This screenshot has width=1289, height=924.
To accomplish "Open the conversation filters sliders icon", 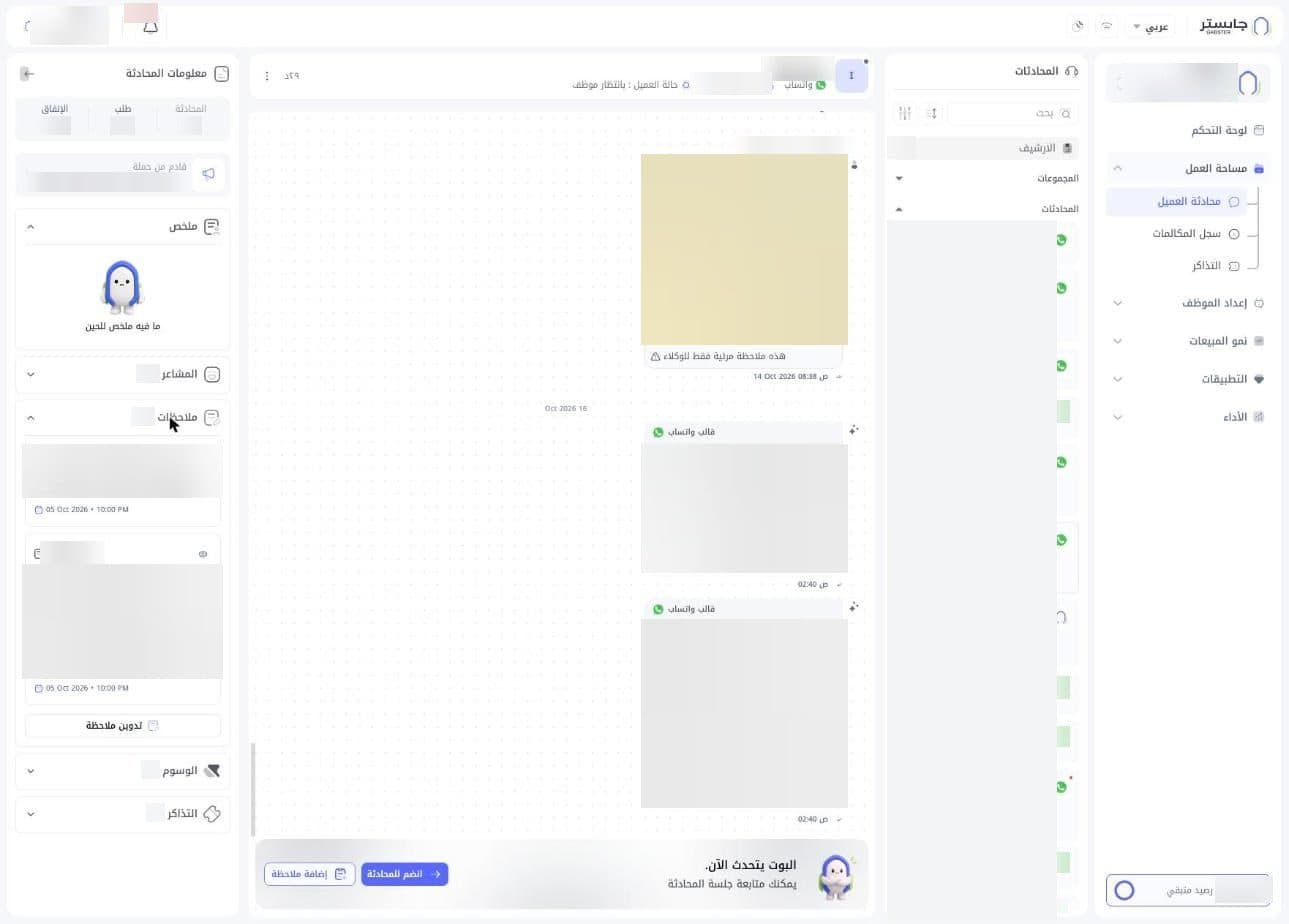I will click(x=905, y=113).
